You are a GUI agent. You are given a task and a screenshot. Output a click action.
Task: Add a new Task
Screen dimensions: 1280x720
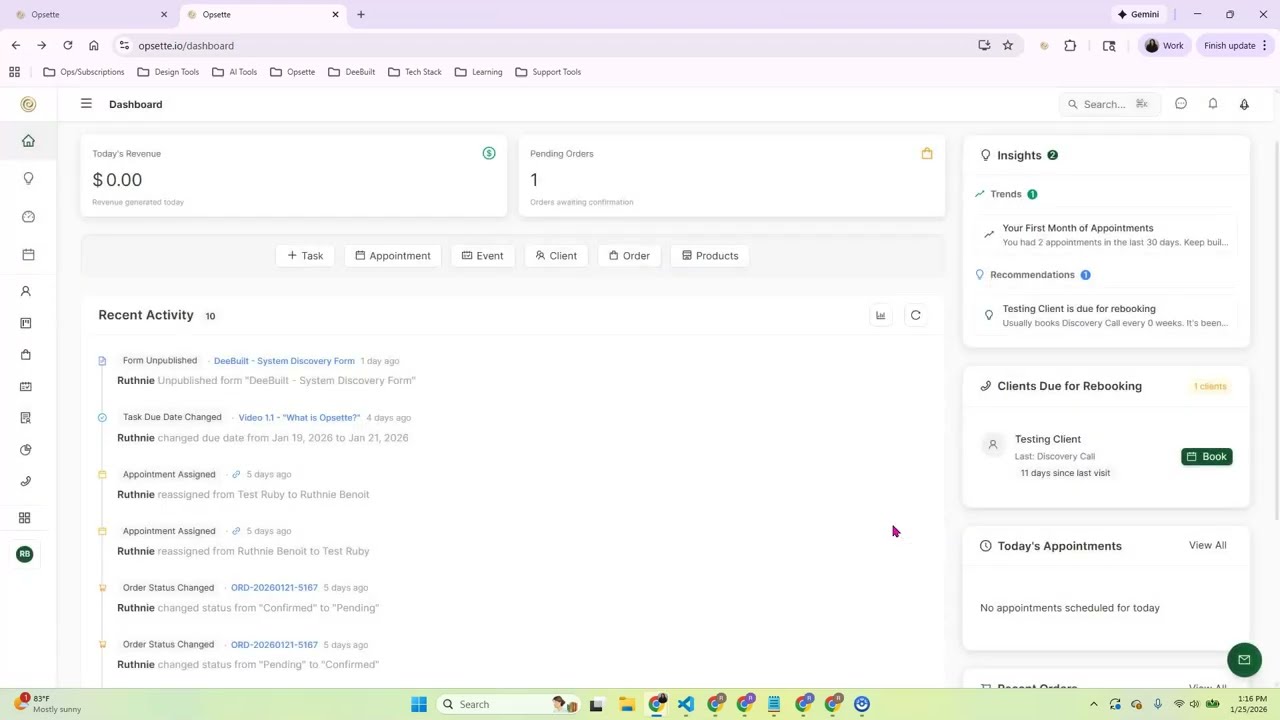pyautogui.click(x=305, y=256)
